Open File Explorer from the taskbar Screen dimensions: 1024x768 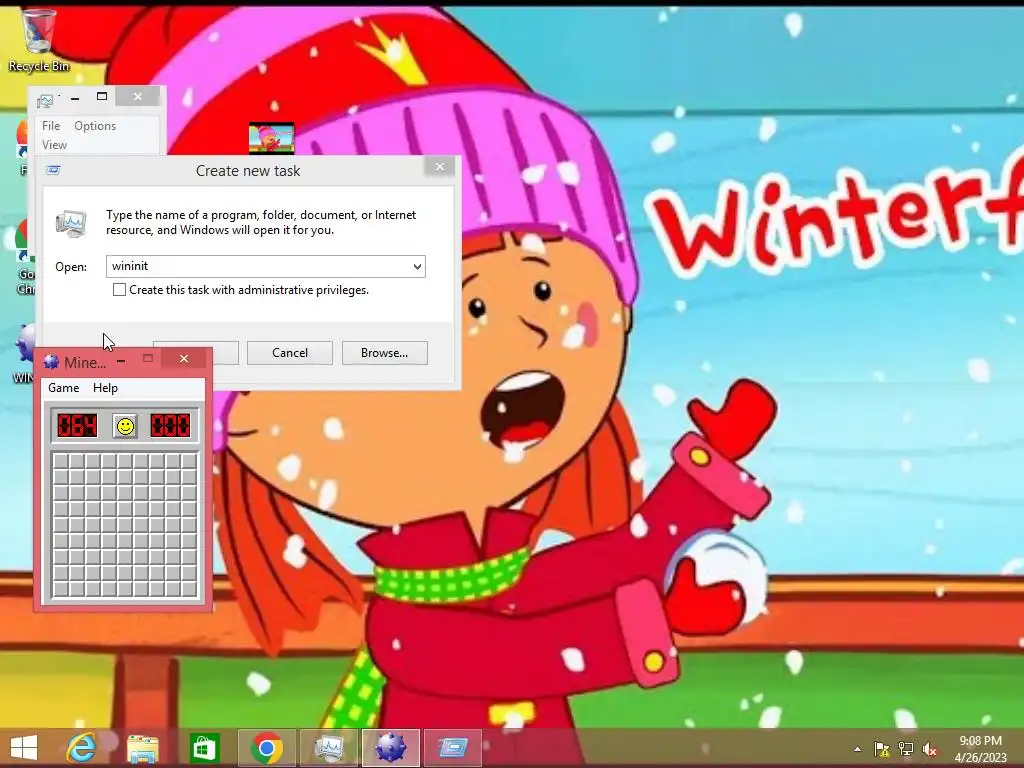[142, 748]
